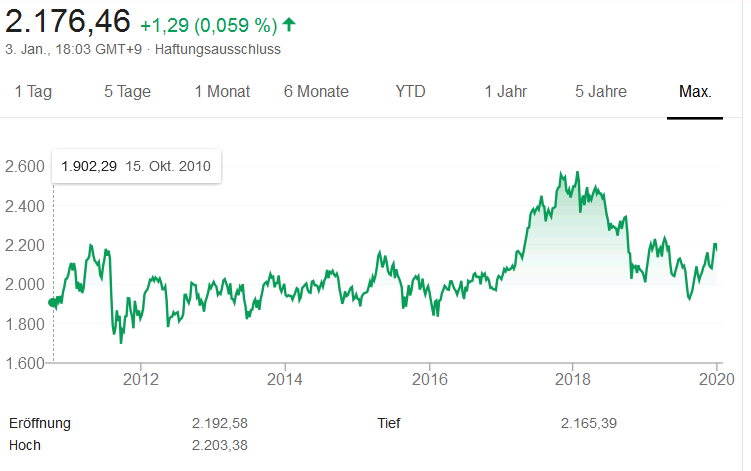
Task: Show the 1 Monat chart view
Action: [222, 92]
